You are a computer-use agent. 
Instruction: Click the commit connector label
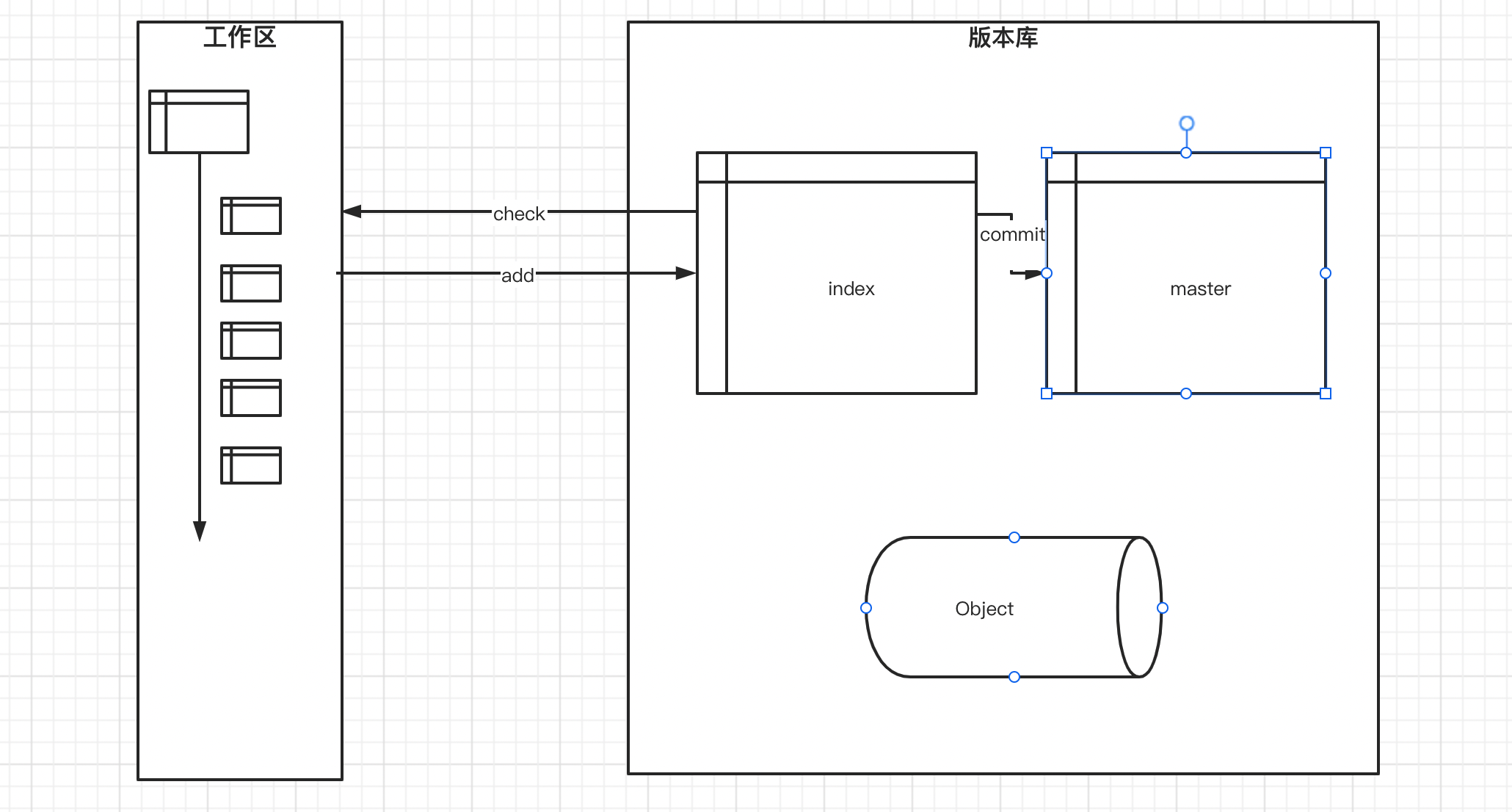pos(1012,234)
